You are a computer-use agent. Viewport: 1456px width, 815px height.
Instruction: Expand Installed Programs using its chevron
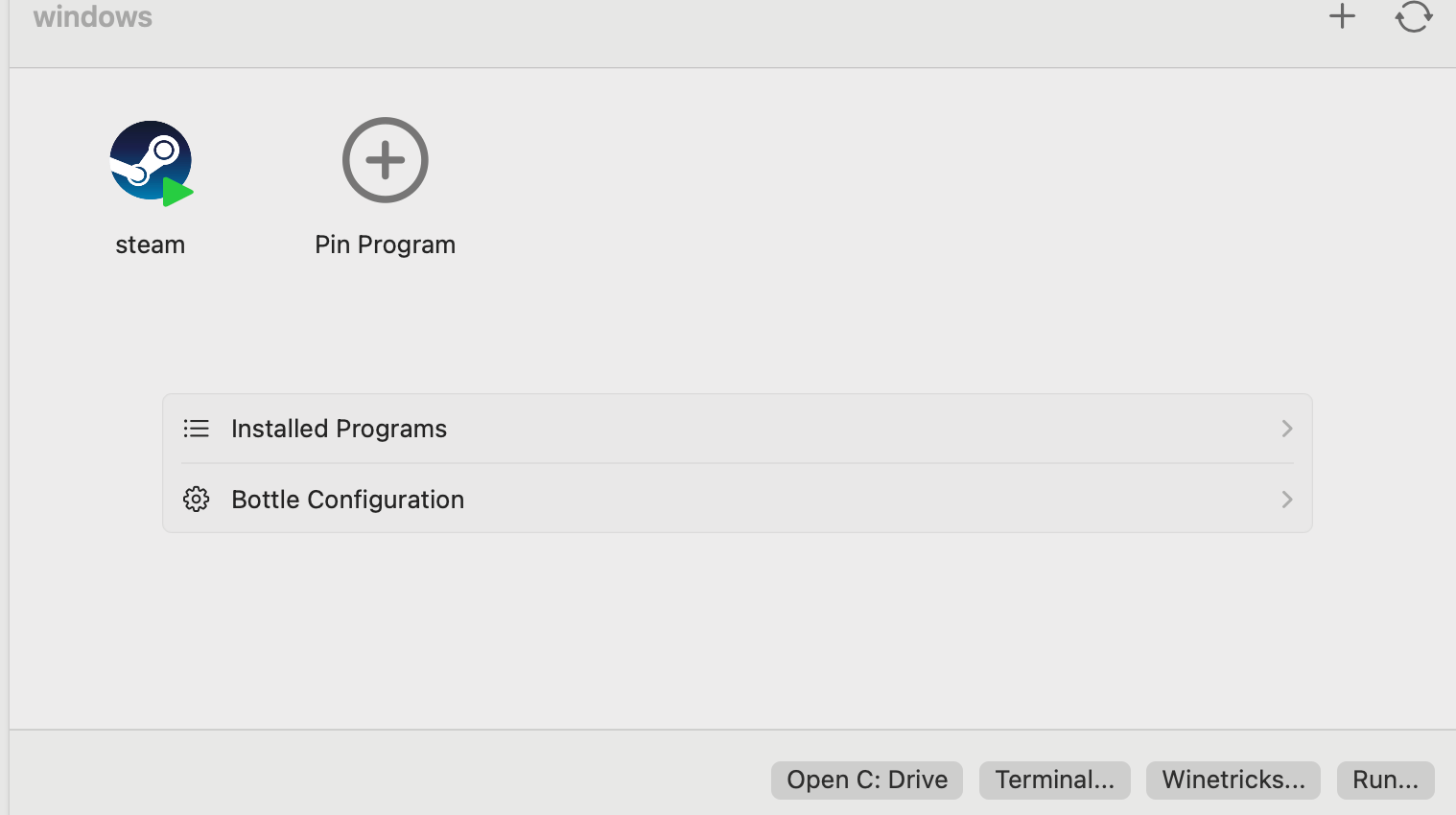[1287, 429]
